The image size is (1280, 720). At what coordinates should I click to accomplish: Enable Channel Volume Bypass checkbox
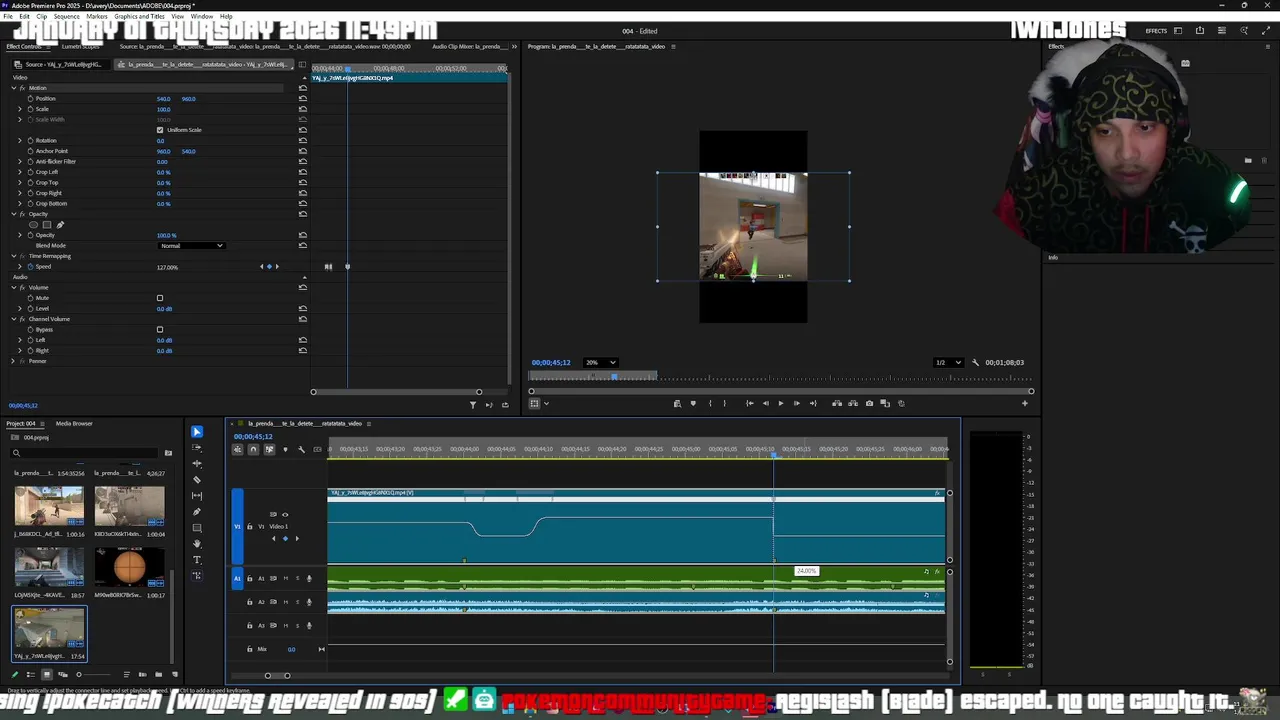(x=160, y=329)
